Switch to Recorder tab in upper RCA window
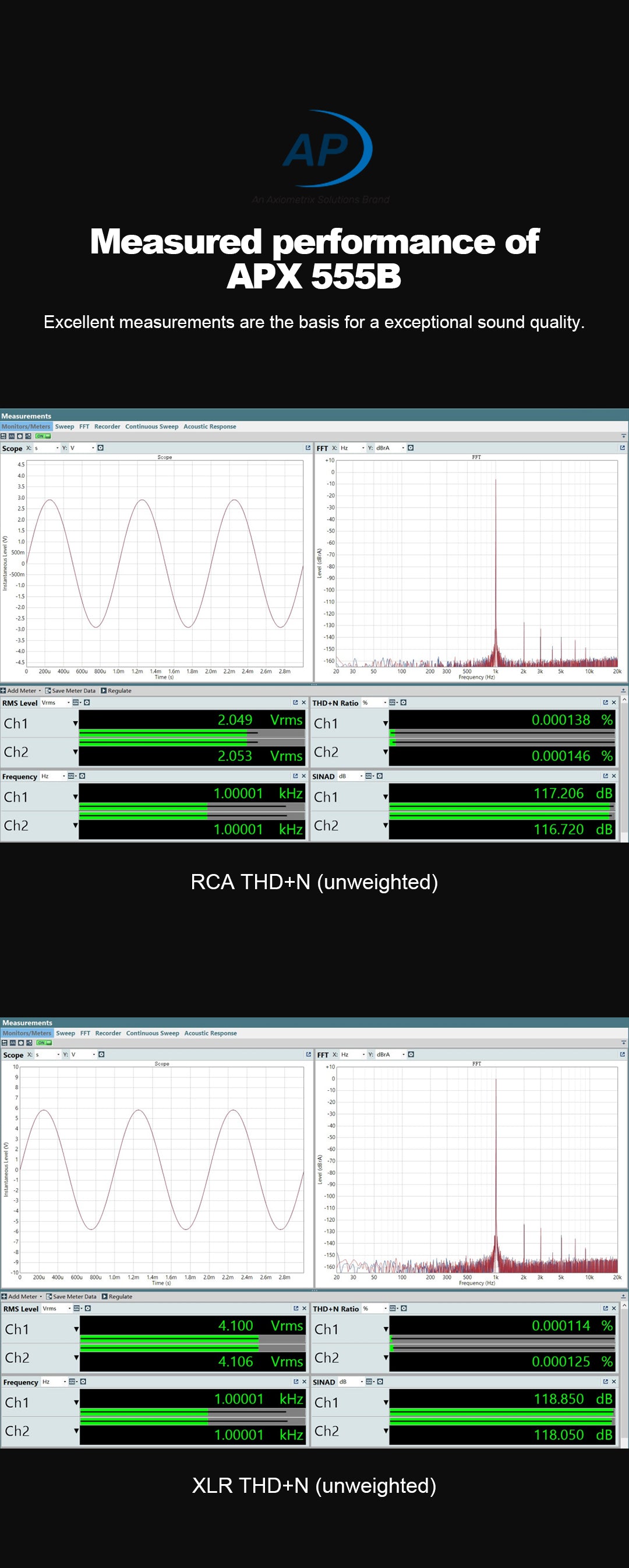This screenshot has width=629, height=1568. (x=107, y=426)
